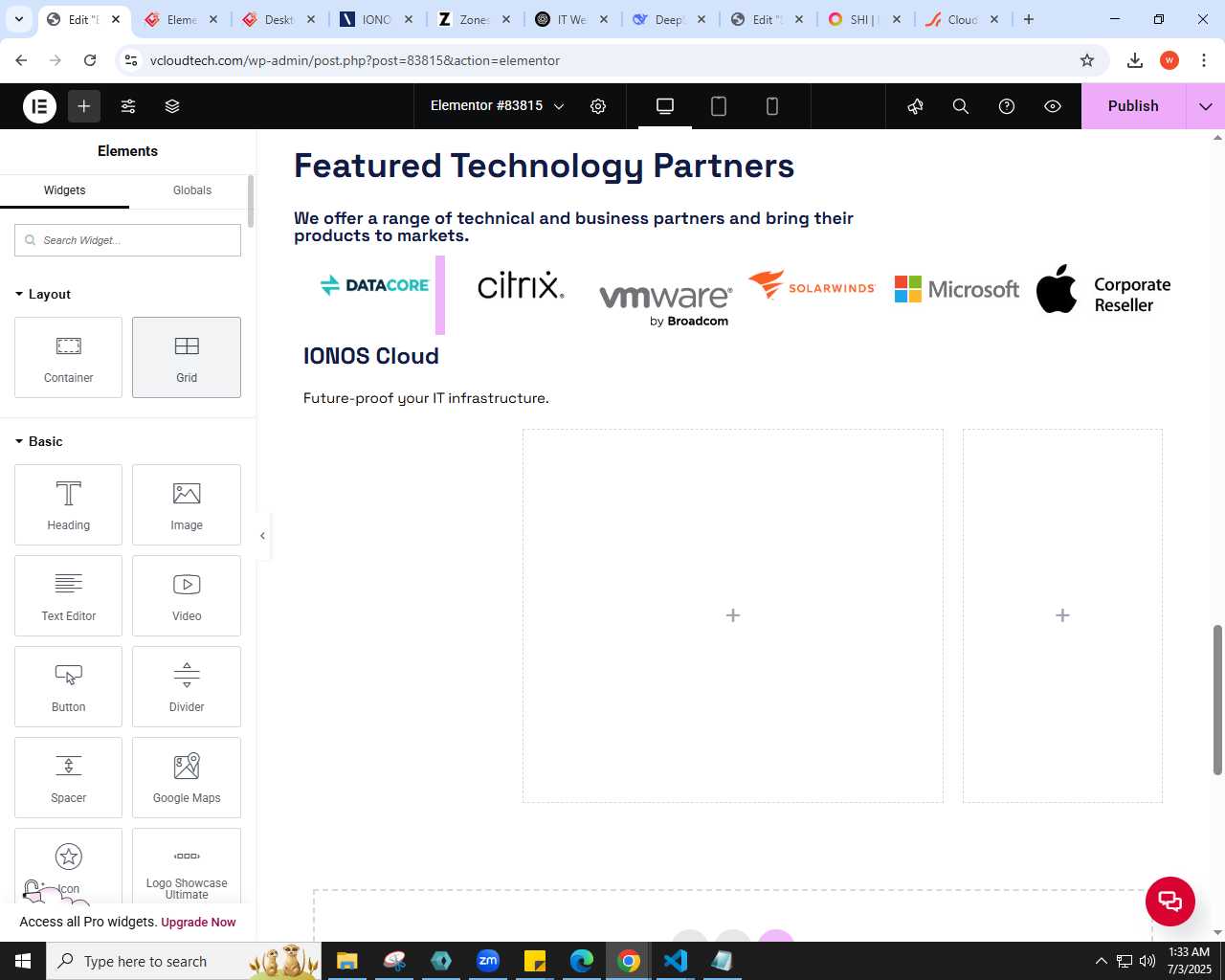The image size is (1225, 980).
Task: Select the Grid widget
Action: coord(187,357)
